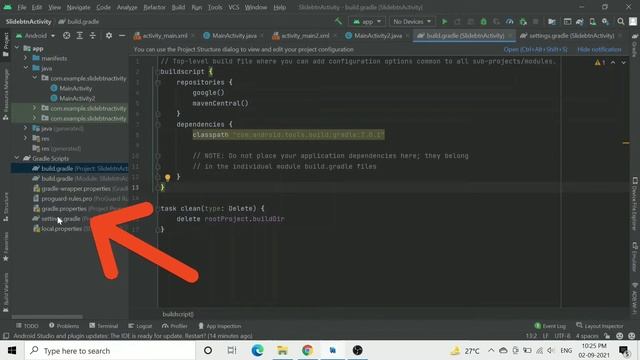Expand the manifests folder

(x=26, y=58)
